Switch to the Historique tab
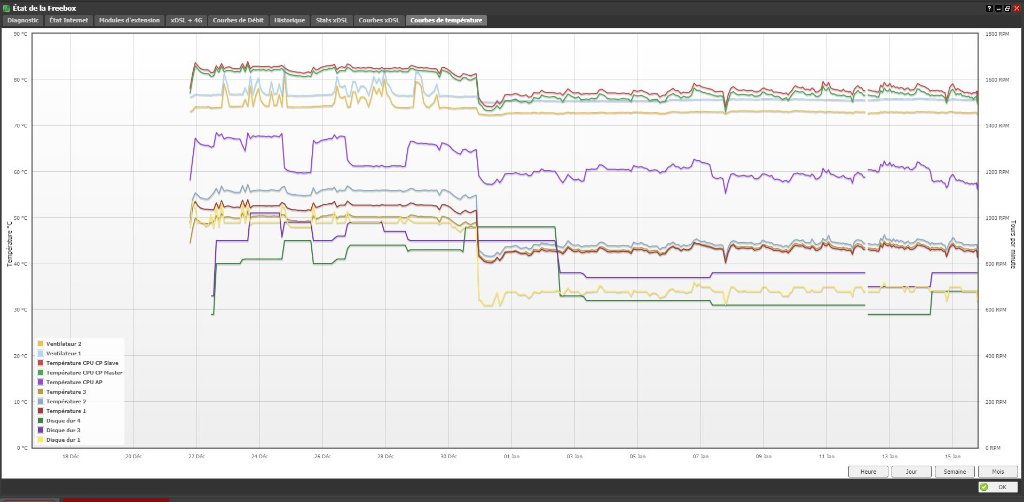 289,20
